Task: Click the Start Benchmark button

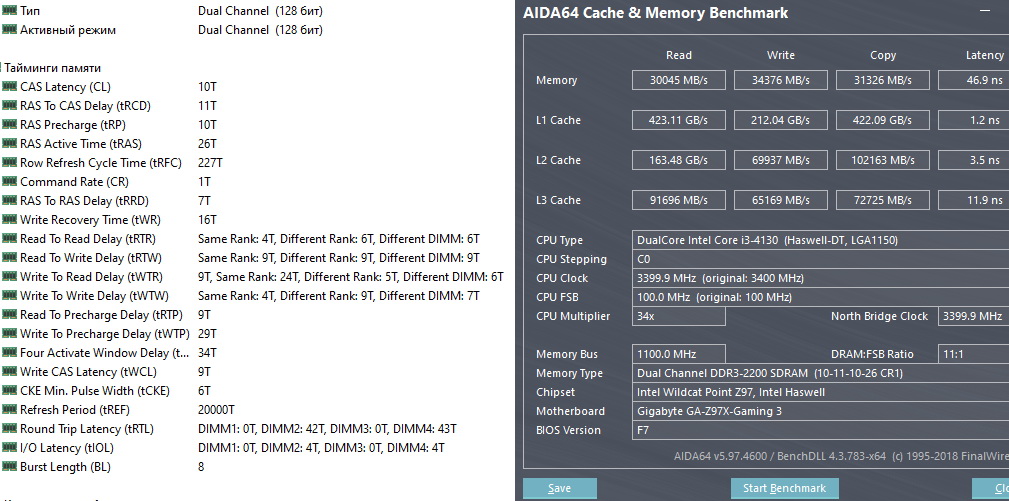Action: [x=784, y=488]
